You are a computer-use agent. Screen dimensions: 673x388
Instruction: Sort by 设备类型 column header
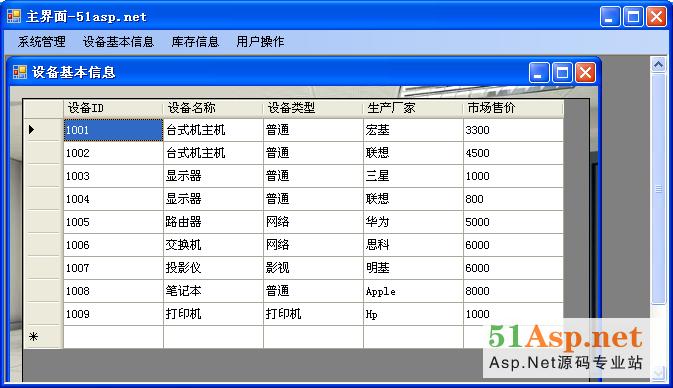(x=313, y=108)
